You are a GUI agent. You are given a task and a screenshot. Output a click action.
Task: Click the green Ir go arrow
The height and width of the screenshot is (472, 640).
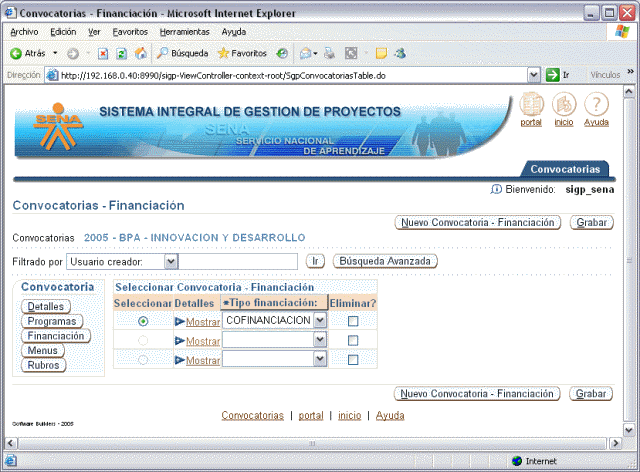(552, 75)
